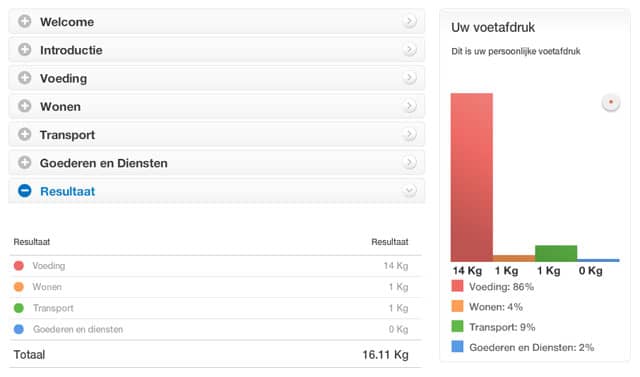Click the blue dot for Goederen en diensten
This screenshot has width=640, height=377.
click(19, 329)
